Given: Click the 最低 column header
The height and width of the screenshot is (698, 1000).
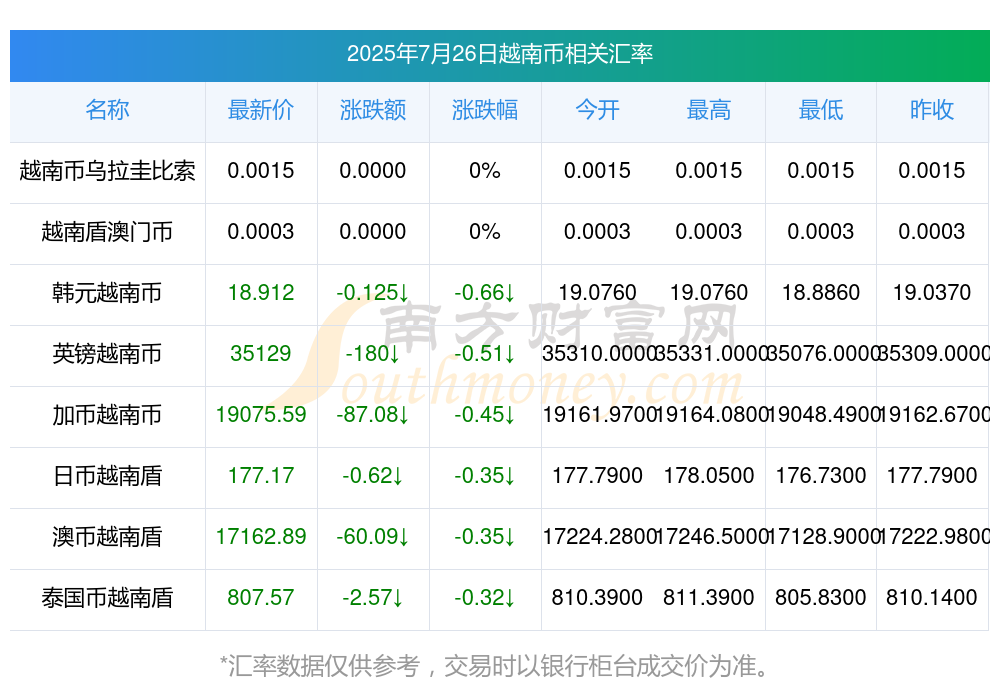Looking at the screenshot, I should click(821, 110).
